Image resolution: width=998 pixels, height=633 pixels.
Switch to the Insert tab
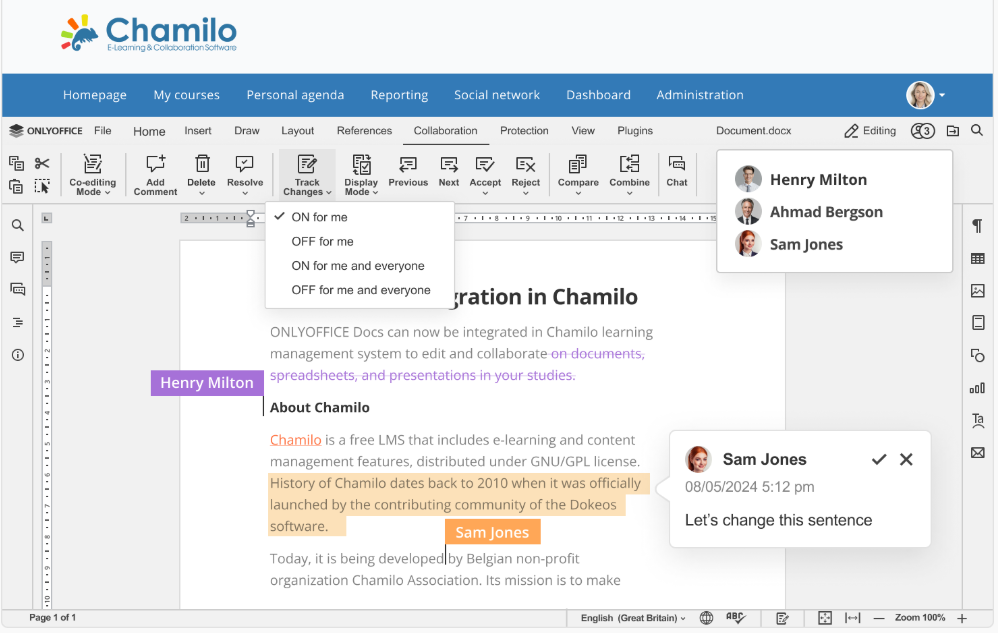tap(198, 130)
